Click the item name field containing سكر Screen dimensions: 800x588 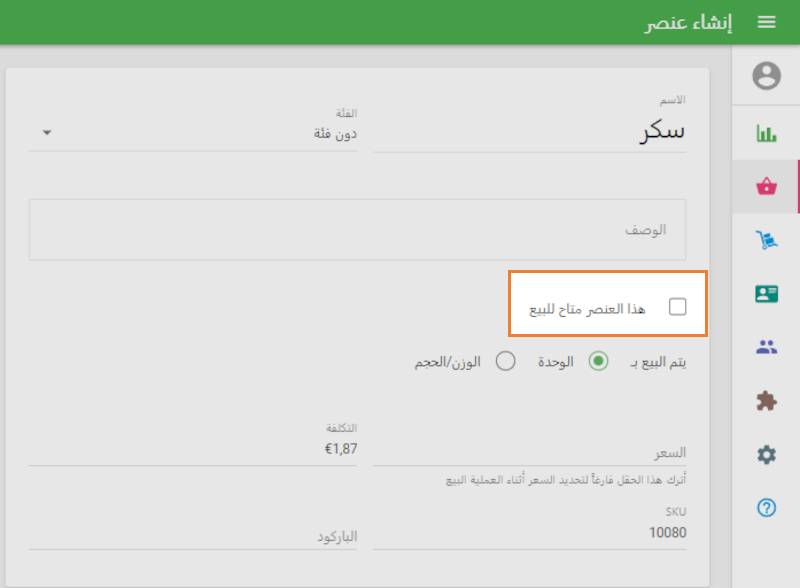pos(530,132)
